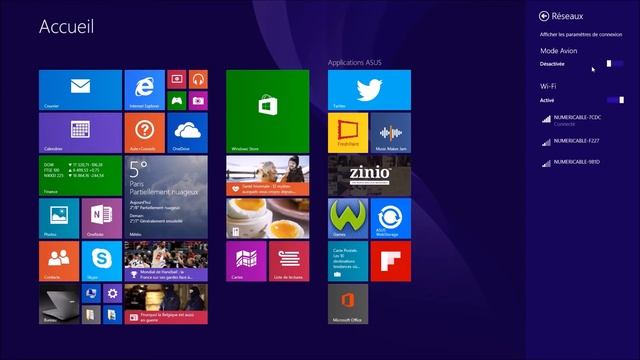Click the back arrow beside Réseaux
The width and height of the screenshot is (640, 360).
coord(544,16)
